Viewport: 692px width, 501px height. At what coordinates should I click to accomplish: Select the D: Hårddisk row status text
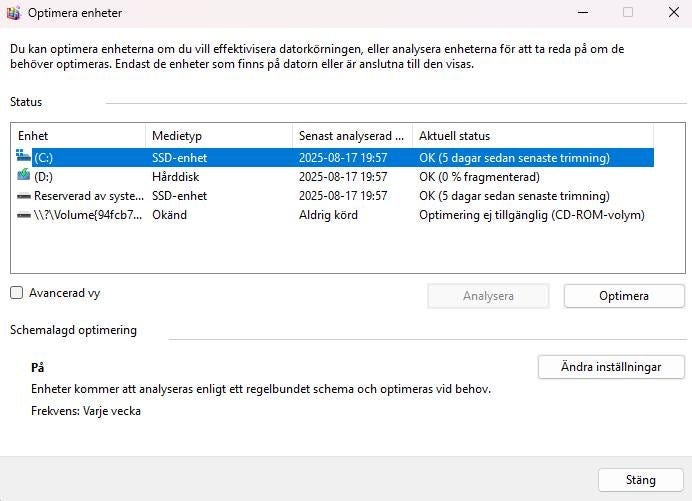479,177
